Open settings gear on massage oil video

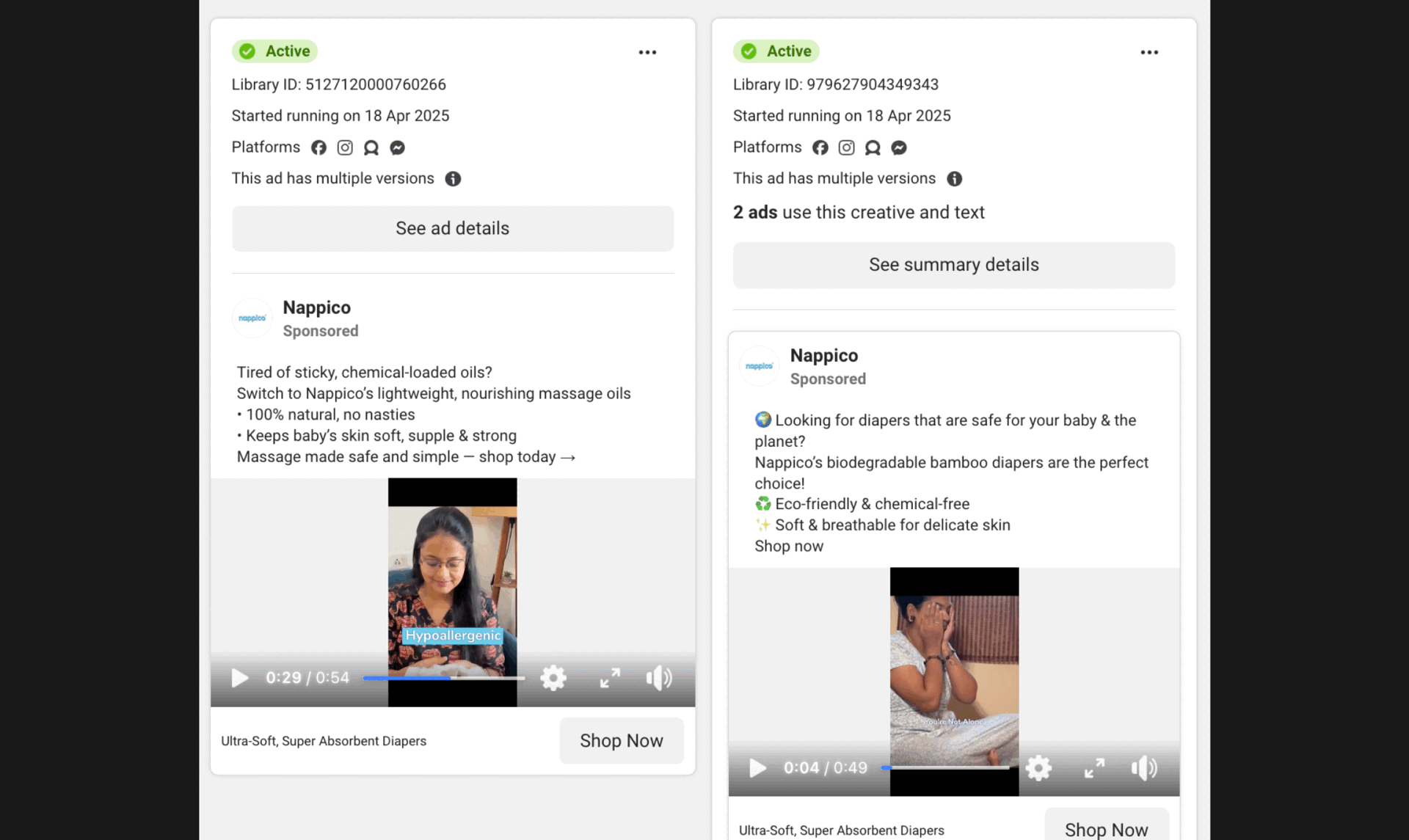click(x=553, y=678)
